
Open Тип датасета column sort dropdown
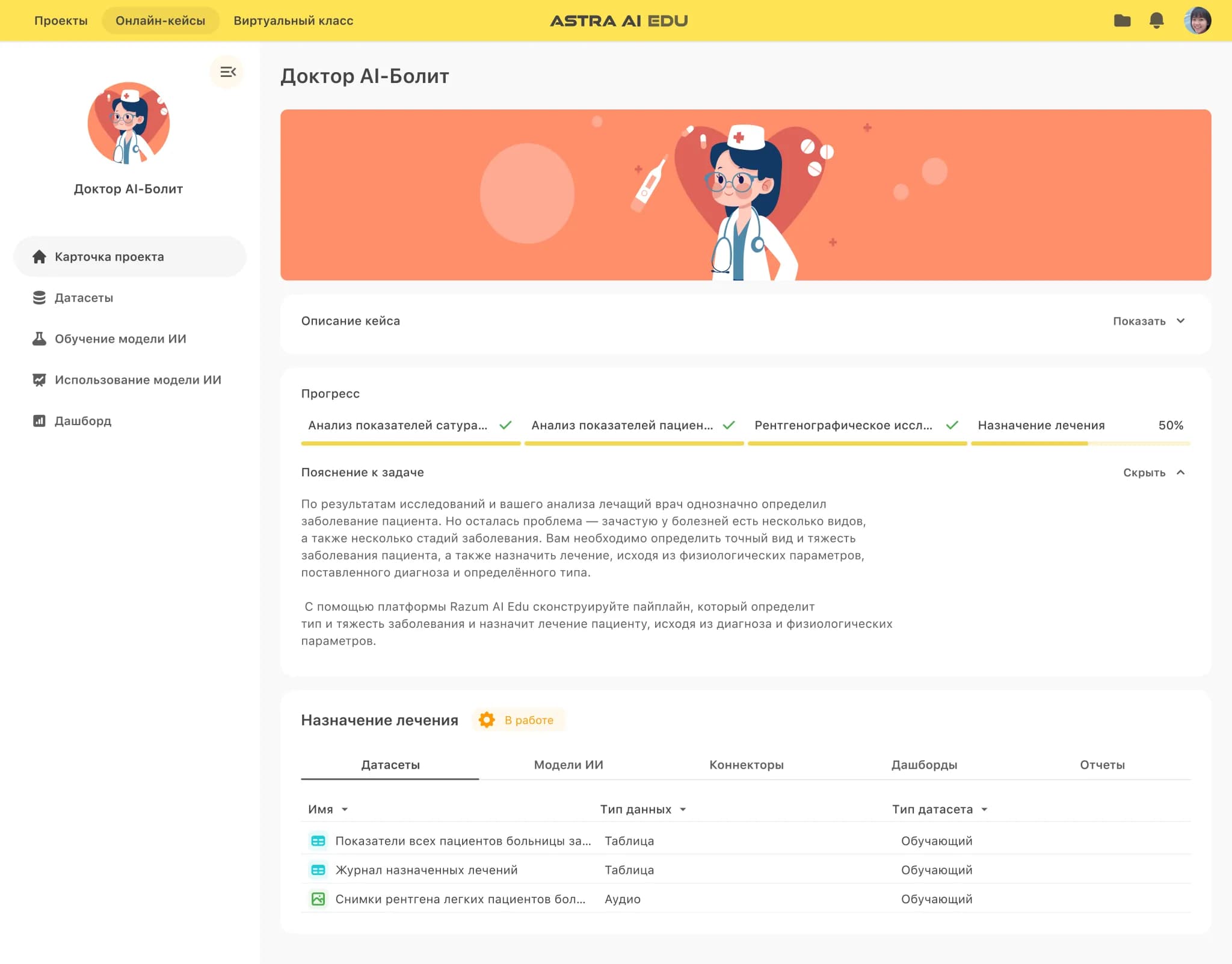pos(984,809)
